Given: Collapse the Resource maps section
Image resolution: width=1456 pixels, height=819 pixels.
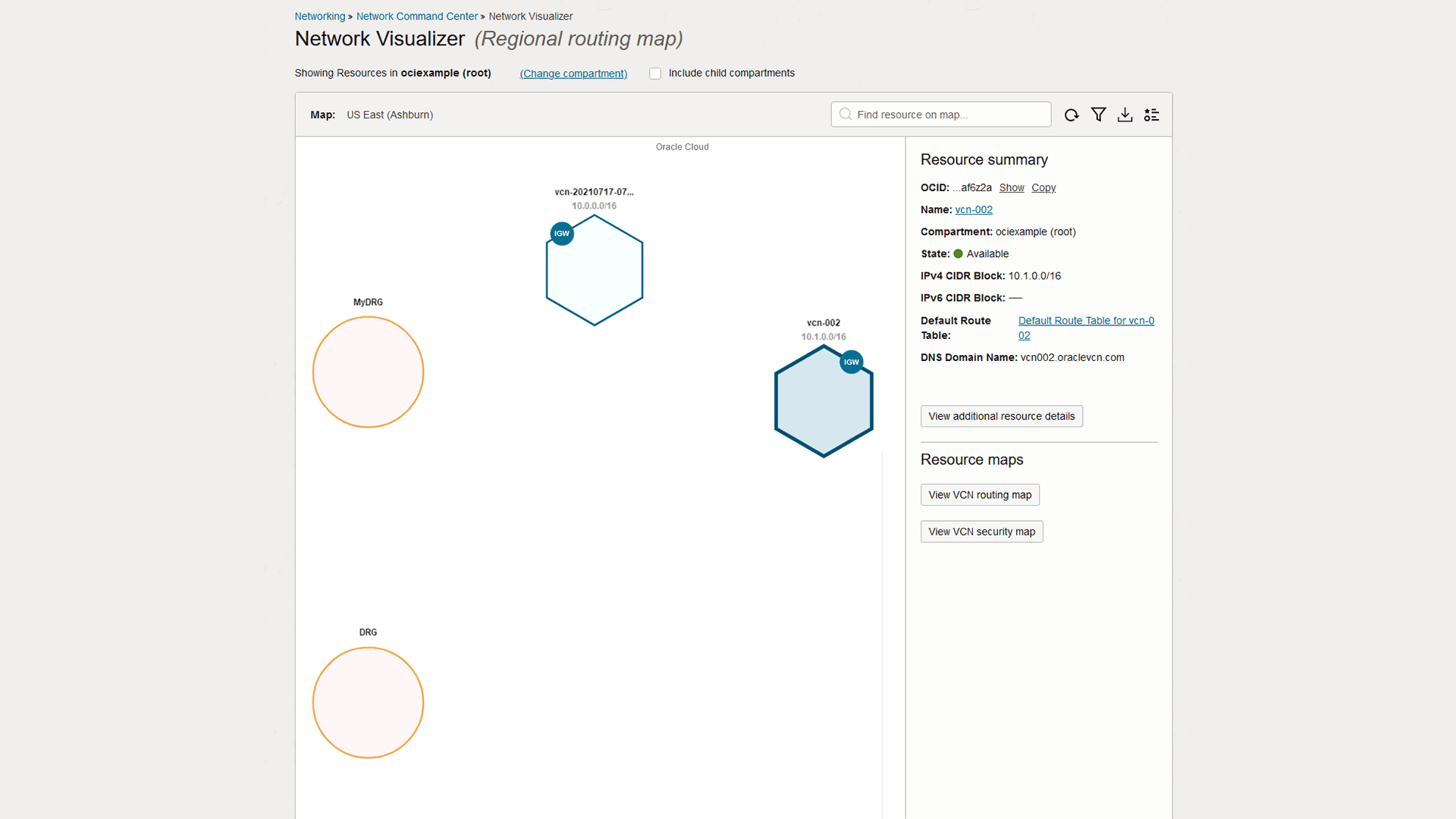Looking at the screenshot, I should click(971, 460).
